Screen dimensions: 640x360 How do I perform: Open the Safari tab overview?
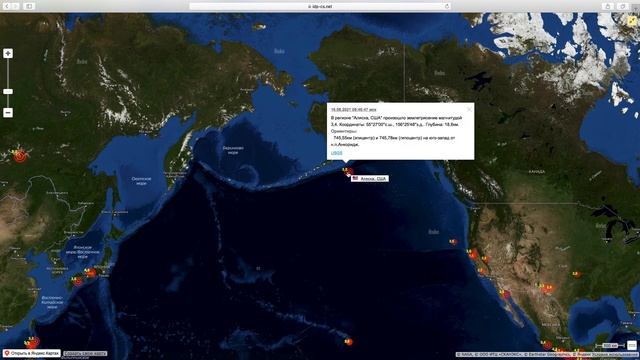point(623,6)
